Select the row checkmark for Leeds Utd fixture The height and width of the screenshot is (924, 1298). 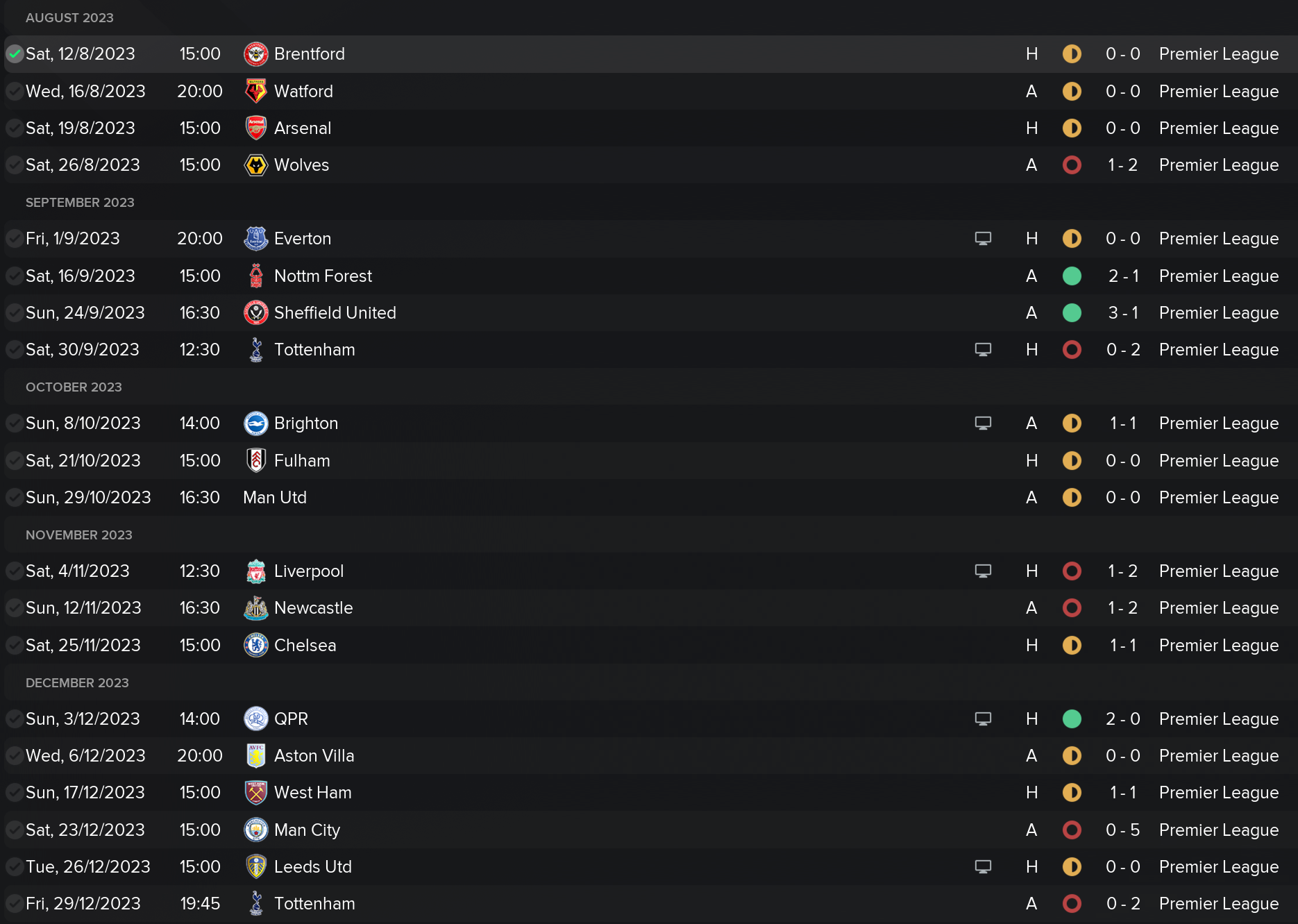(x=15, y=867)
